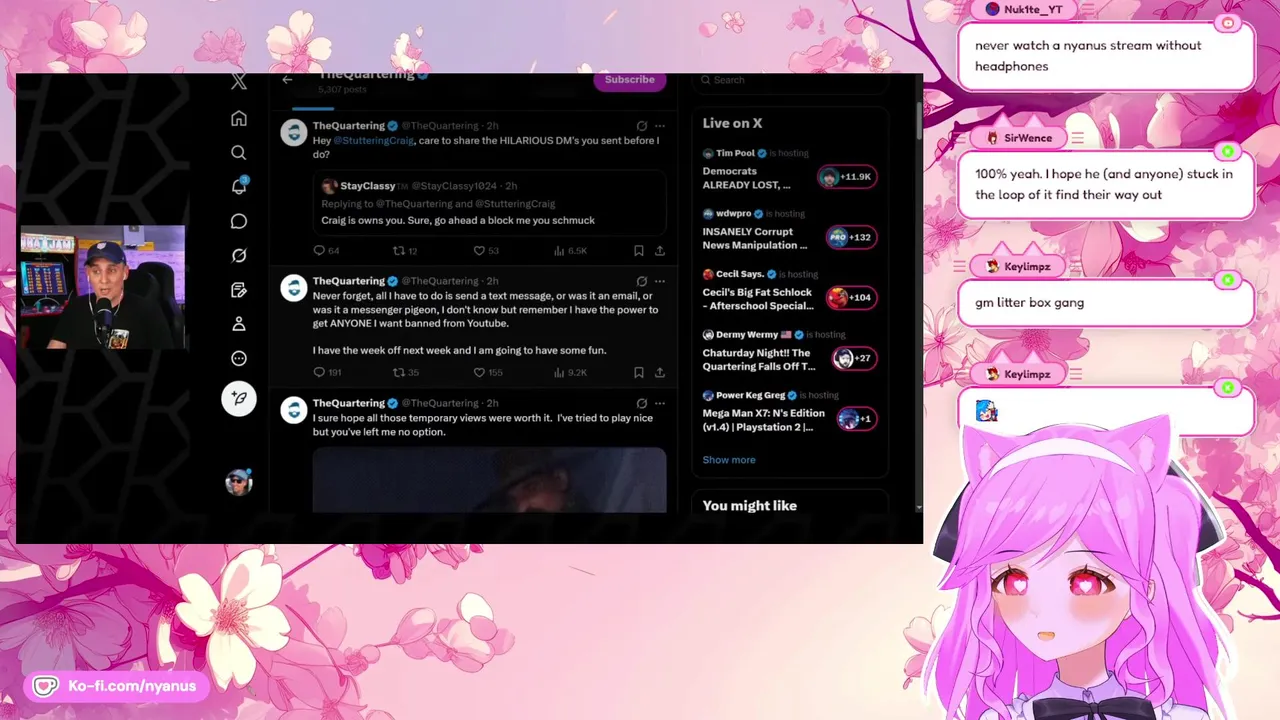Click the +132 listeners badge
Screen dimensions: 1280x720
[851, 237]
